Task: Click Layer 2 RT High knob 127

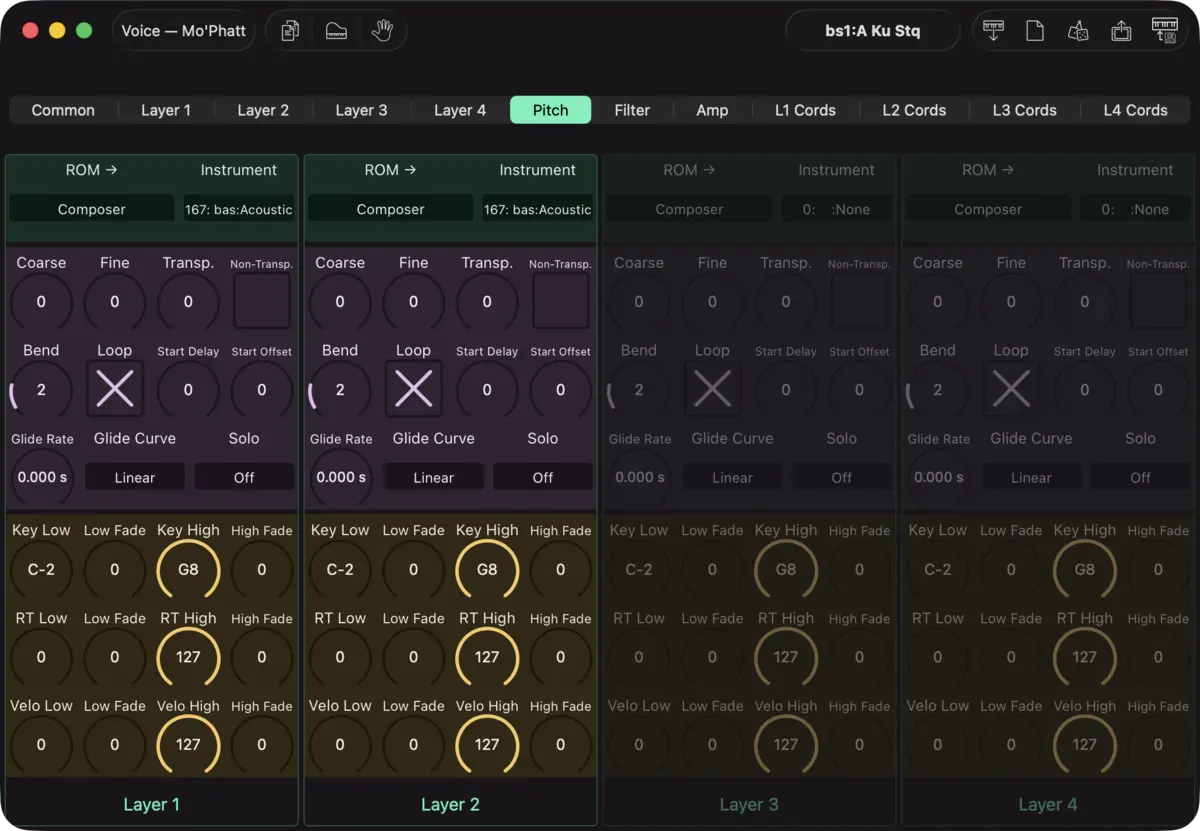Action: pyautogui.click(x=487, y=657)
